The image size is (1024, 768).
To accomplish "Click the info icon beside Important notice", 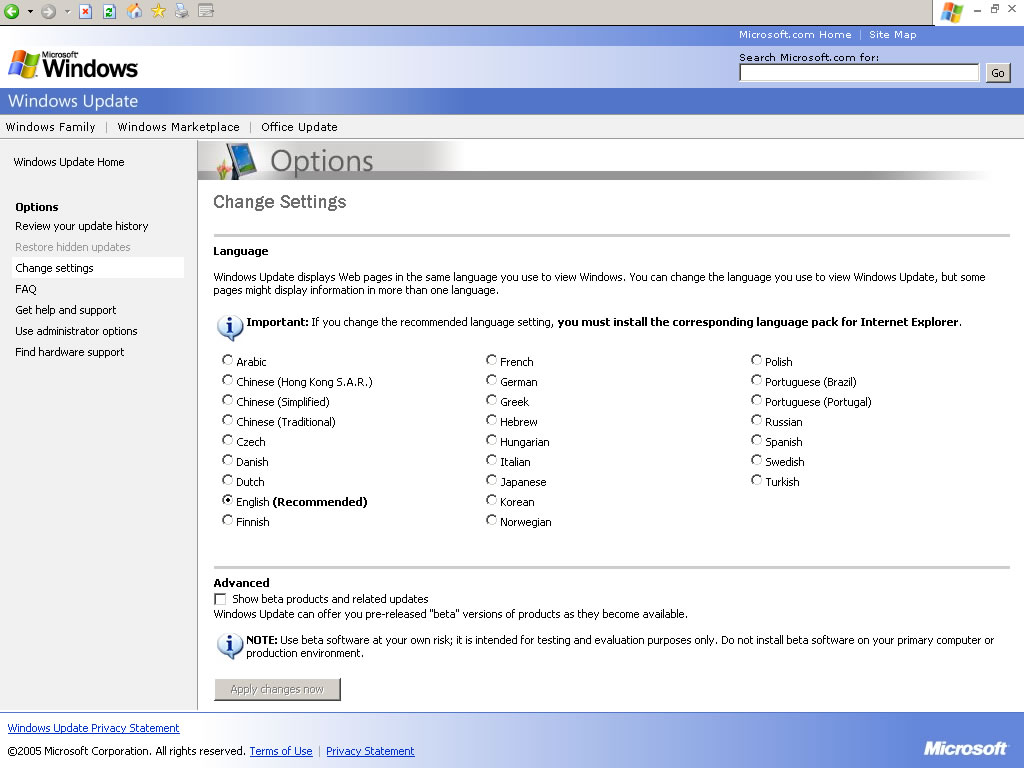I will (230, 327).
